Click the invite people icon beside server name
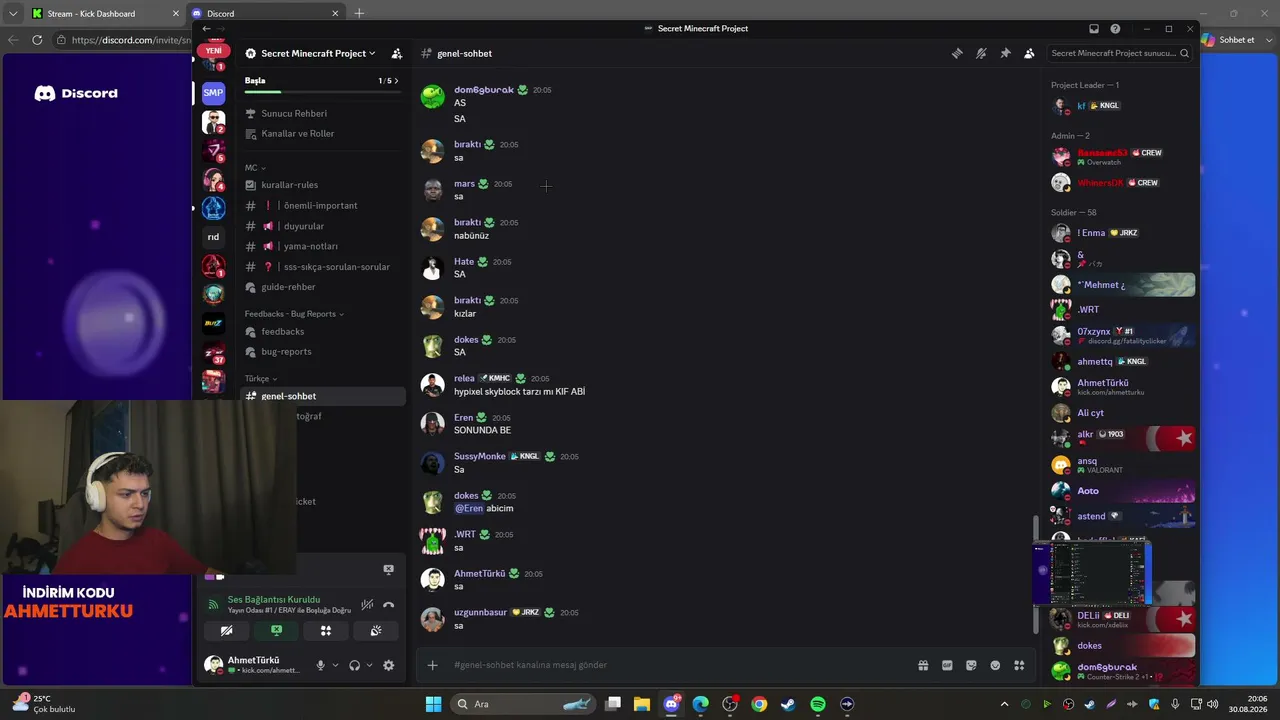This screenshot has width=1280, height=720. 397,53
